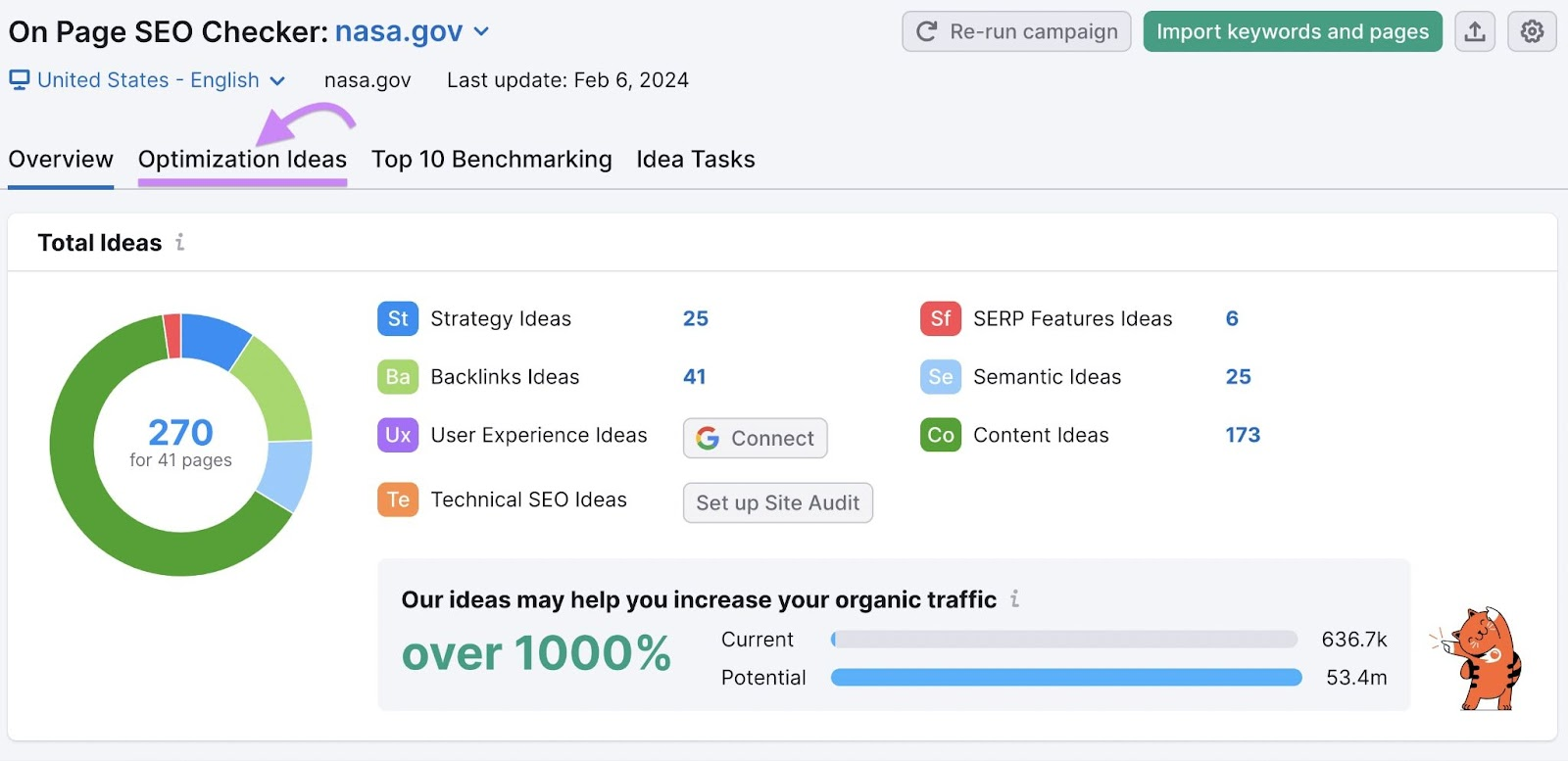Open the settings gear icon
The image size is (1568, 761).
tap(1532, 31)
